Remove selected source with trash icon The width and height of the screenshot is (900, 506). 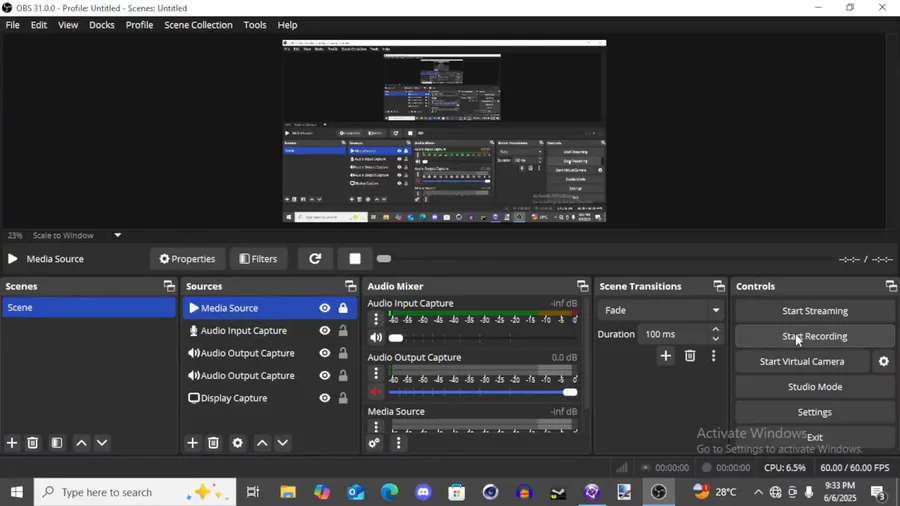tap(214, 443)
